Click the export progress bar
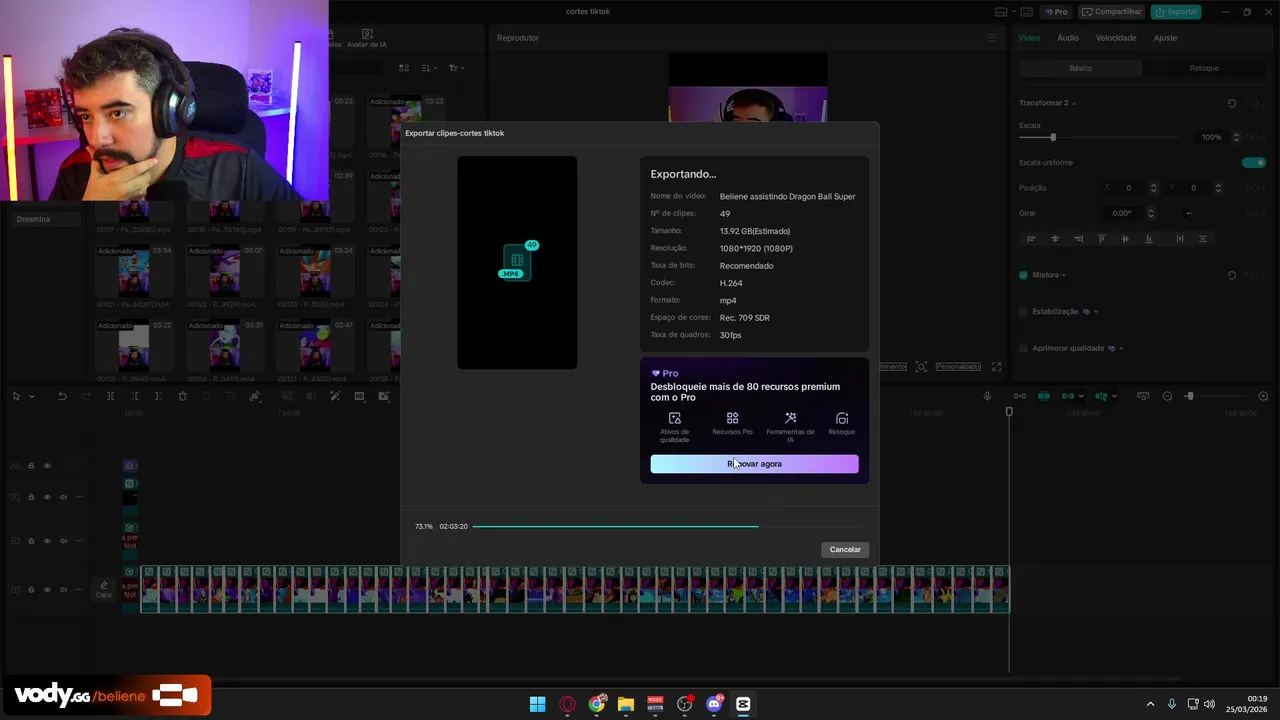The height and width of the screenshot is (720, 1280). 668,526
